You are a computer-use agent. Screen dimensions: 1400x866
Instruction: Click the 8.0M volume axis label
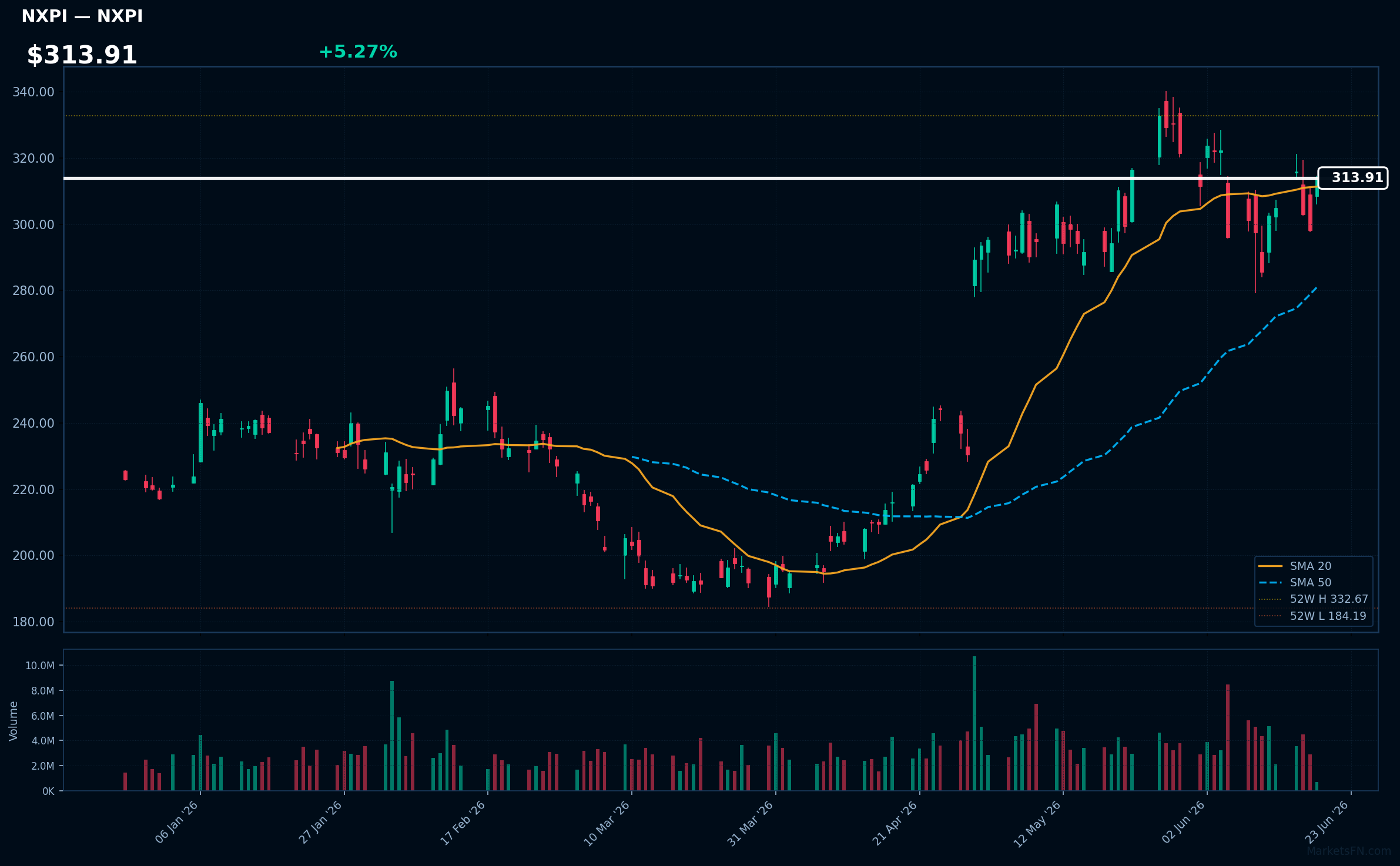[43, 691]
